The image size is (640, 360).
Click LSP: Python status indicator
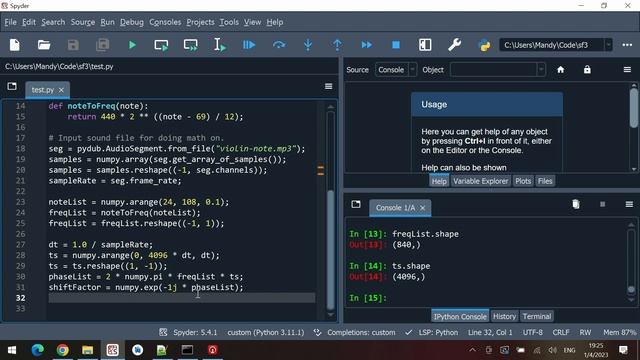tap(431, 332)
